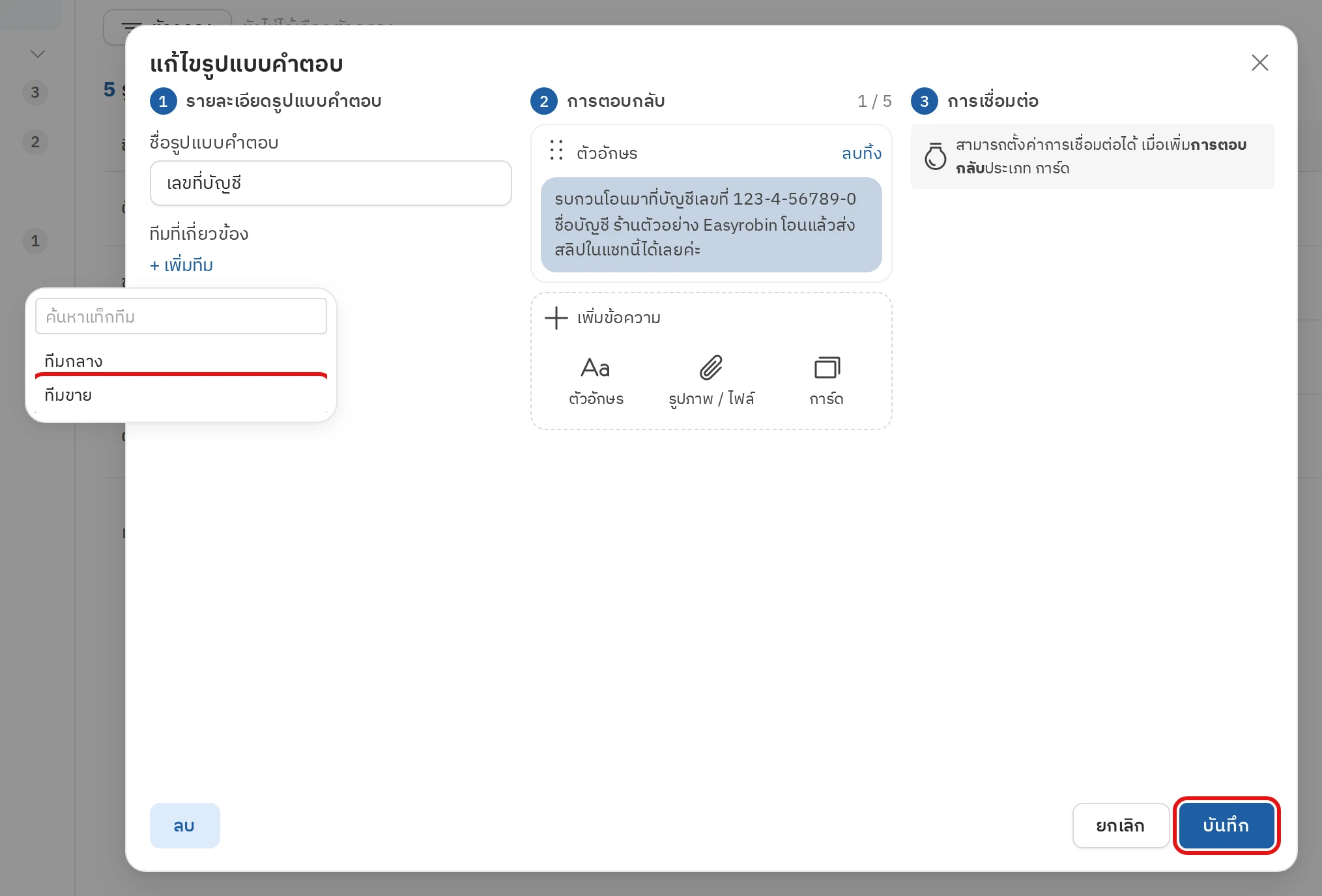
Task: Click the บันทึก save button
Action: click(1226, 826)
